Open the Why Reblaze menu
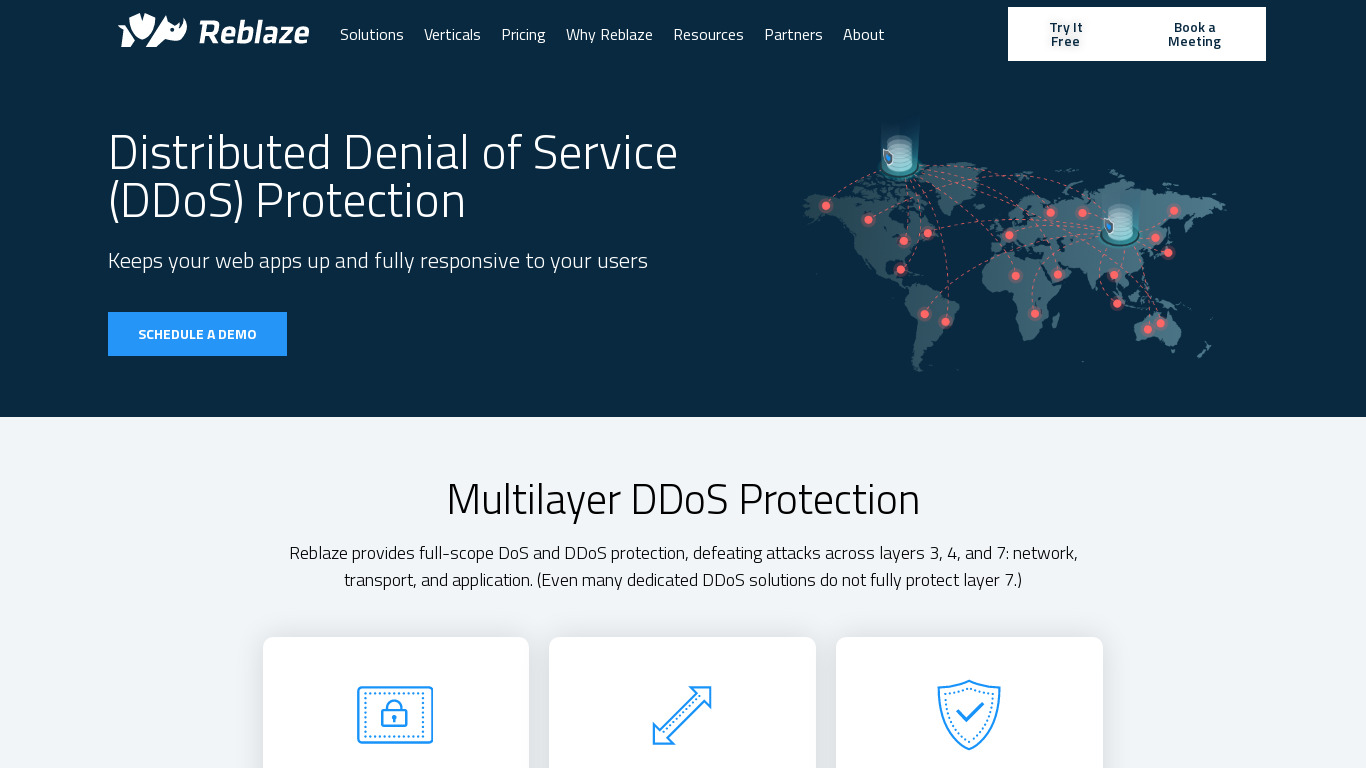 point(609,35)
